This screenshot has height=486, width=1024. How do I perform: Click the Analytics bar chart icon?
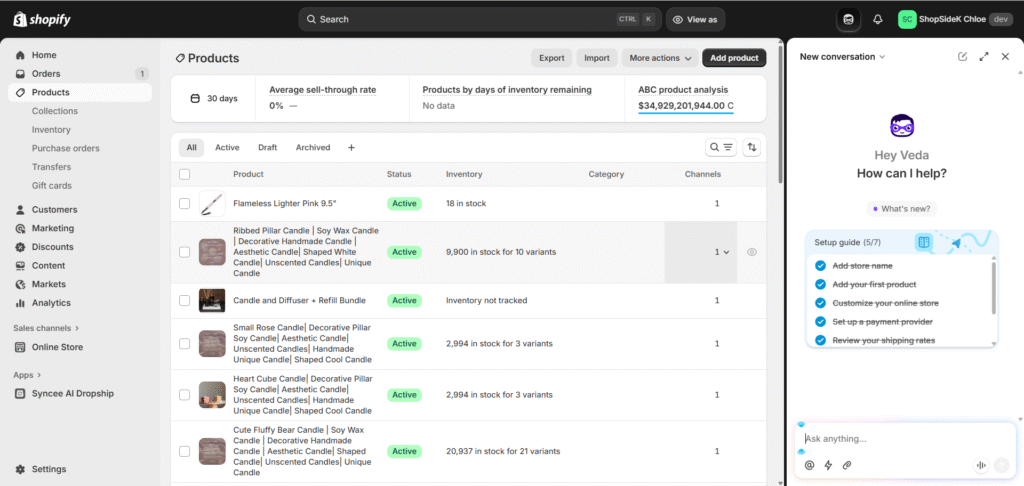[x=20, y=303]
